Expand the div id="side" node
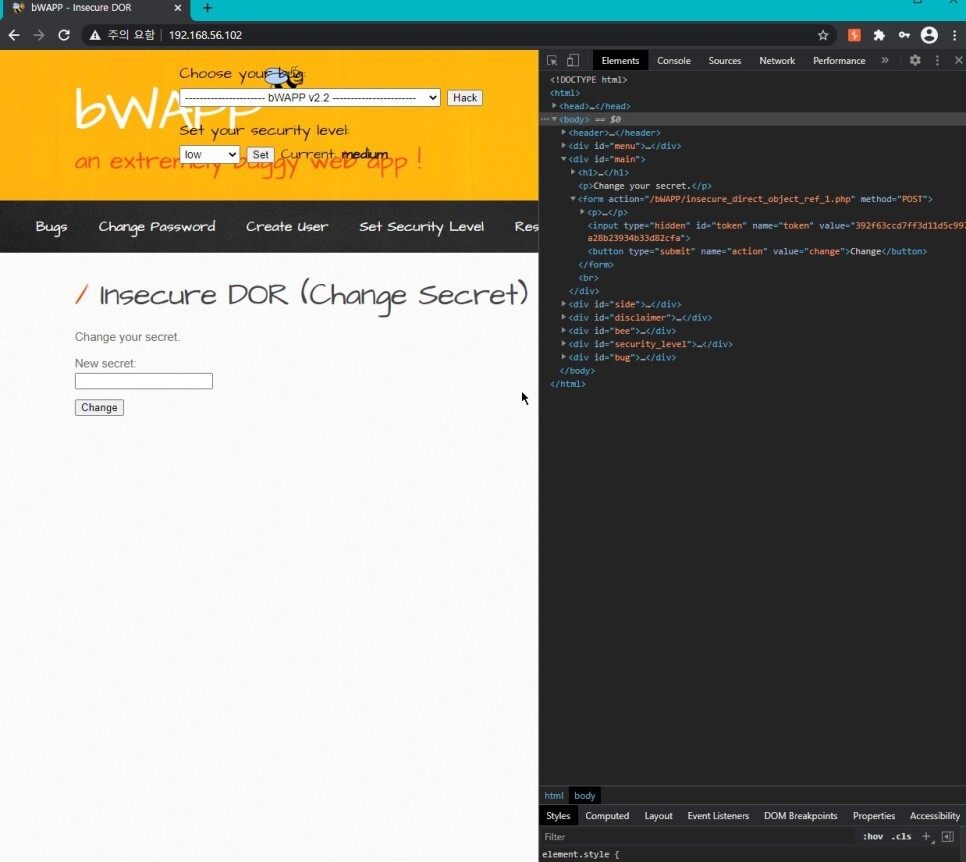 pos(563,304)
